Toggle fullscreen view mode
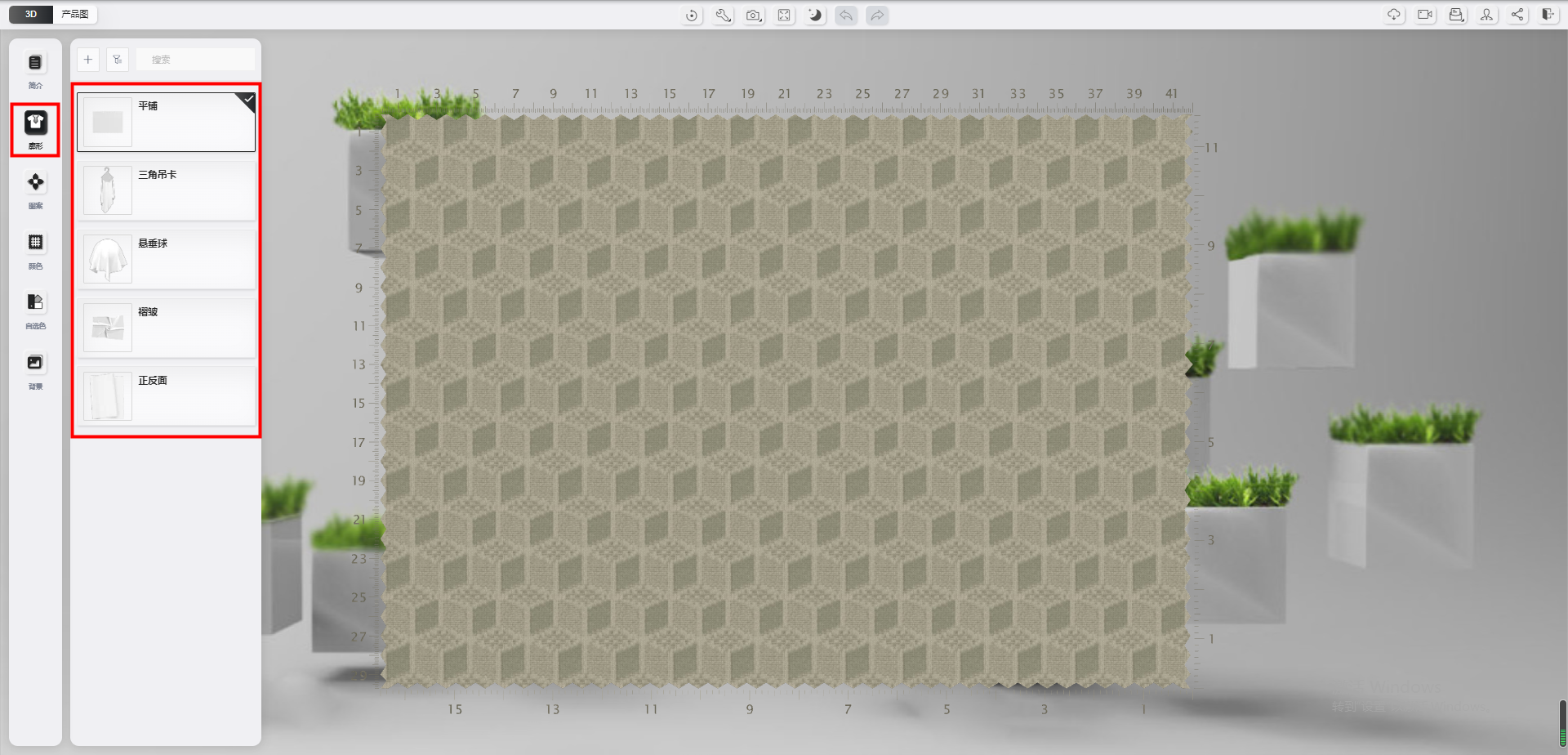Viewport: 1568px width, 755px height. [x=784, y=16]
